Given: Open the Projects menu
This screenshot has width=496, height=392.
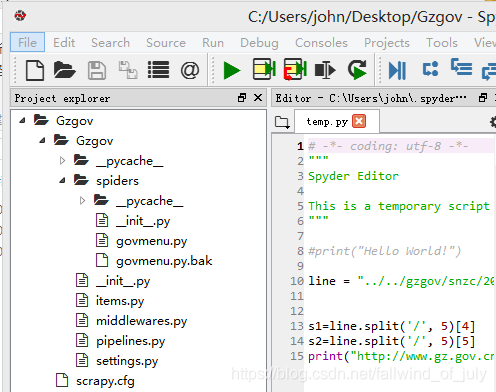Looking at the screenshot, I should tap(387, 42).
